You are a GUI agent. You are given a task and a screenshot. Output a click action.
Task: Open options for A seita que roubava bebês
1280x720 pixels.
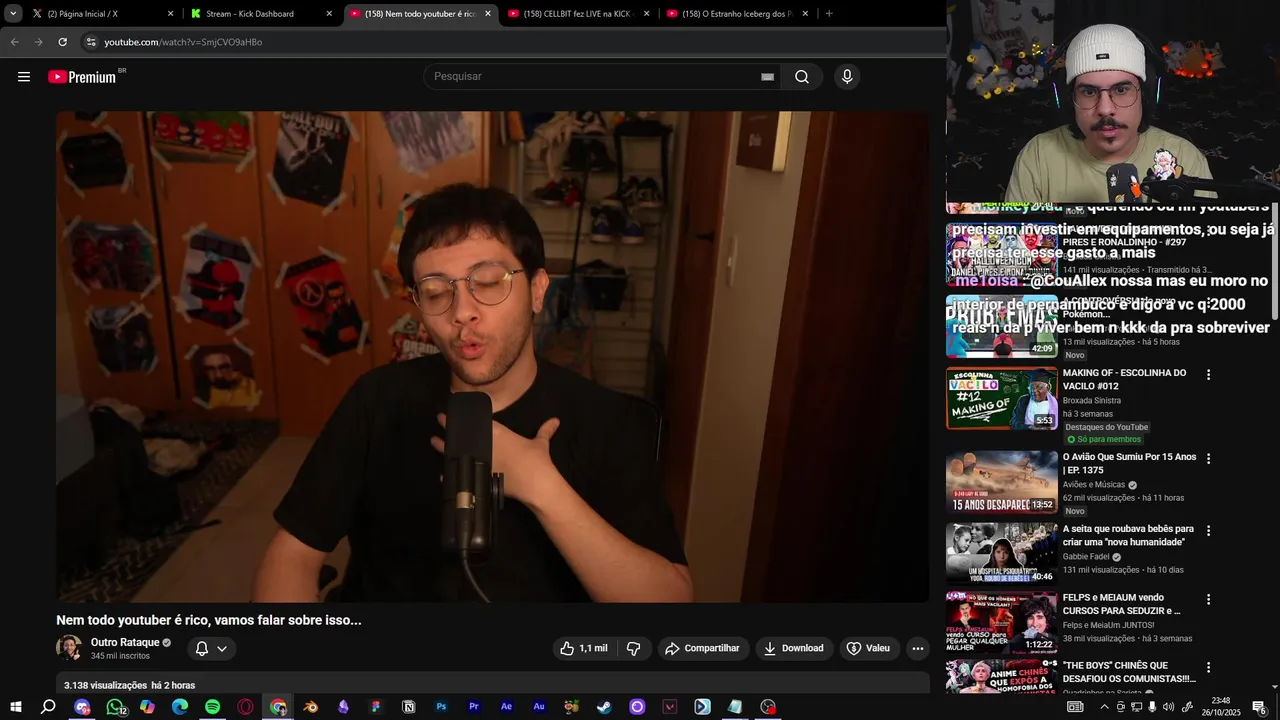coord(1208,531)
